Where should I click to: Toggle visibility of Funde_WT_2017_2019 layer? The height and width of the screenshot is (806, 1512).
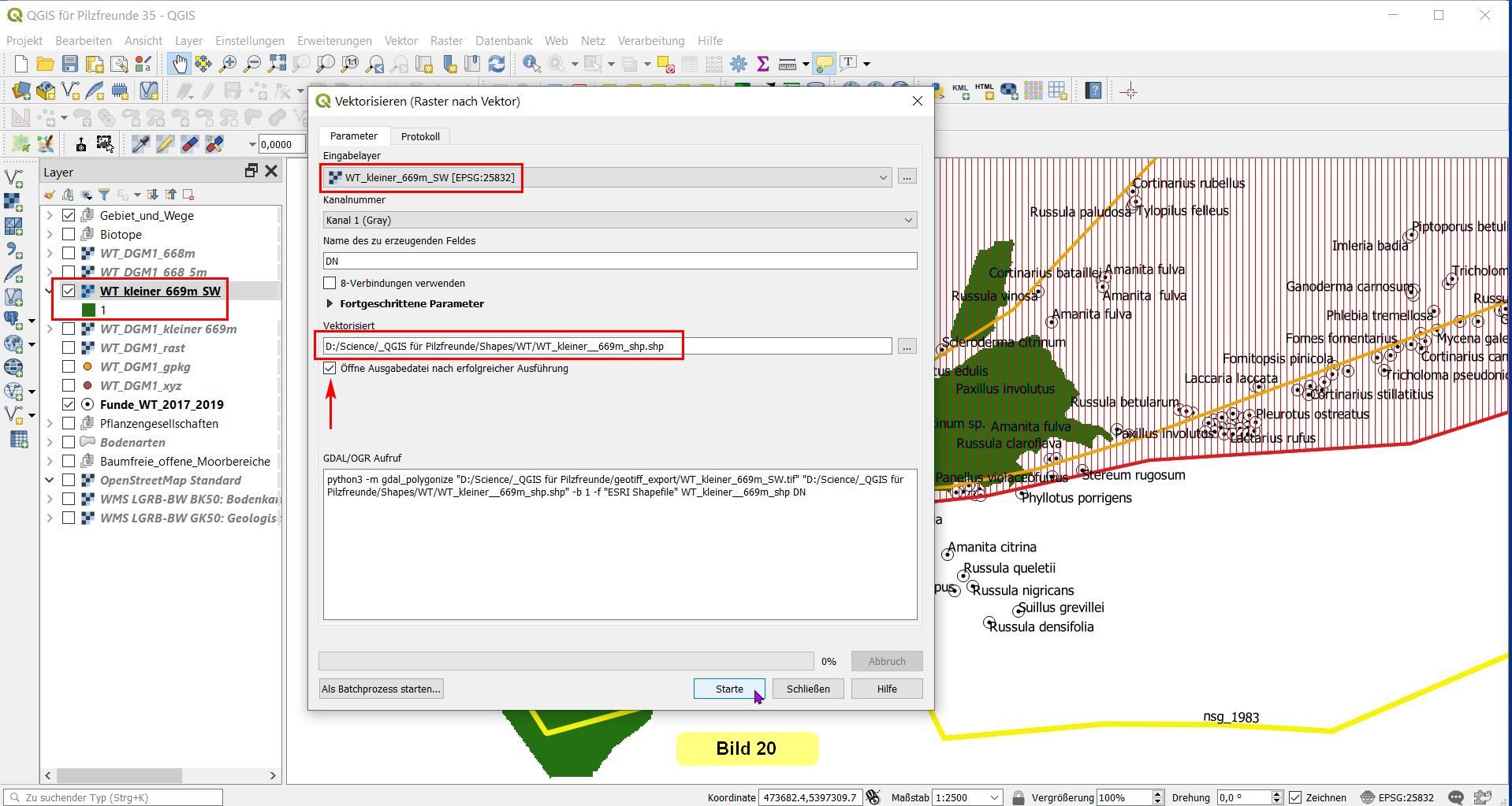click(69, 404)
